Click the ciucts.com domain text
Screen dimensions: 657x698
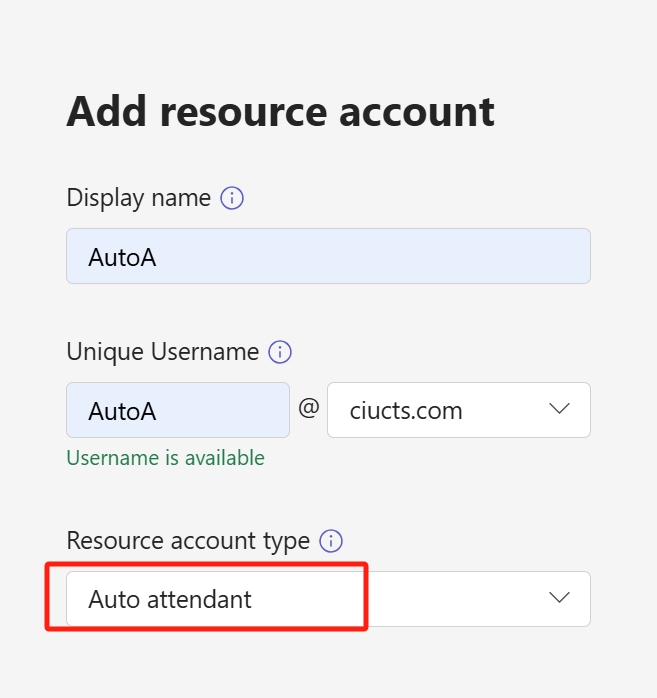click(x=406, y=410)
